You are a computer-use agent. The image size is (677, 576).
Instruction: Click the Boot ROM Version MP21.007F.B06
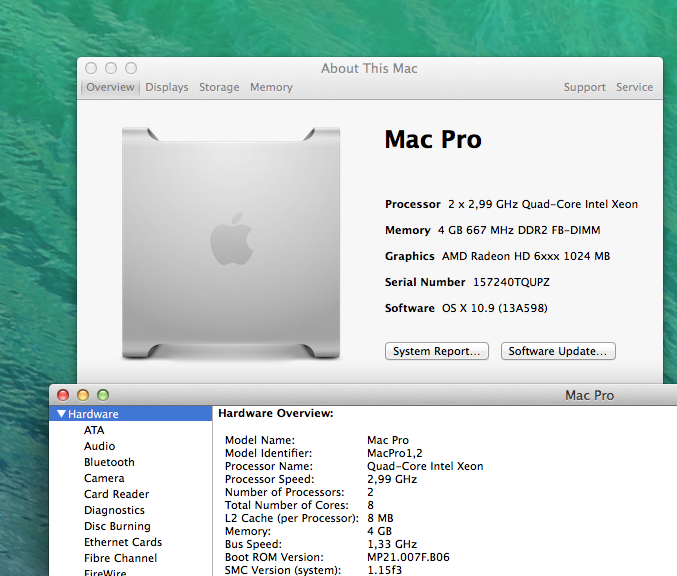click(408, 557)
